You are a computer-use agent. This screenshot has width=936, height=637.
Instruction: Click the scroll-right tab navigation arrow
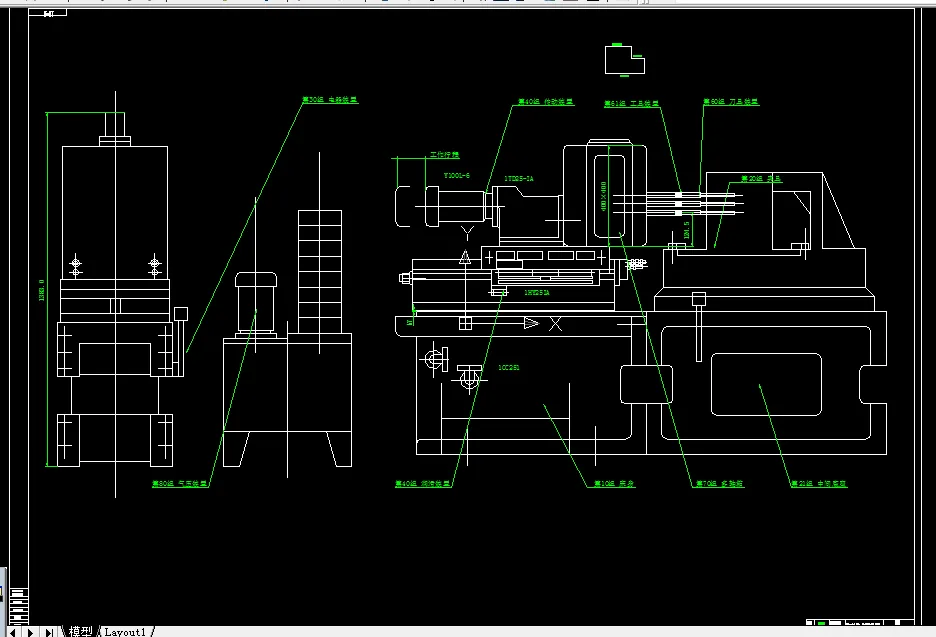30,632
